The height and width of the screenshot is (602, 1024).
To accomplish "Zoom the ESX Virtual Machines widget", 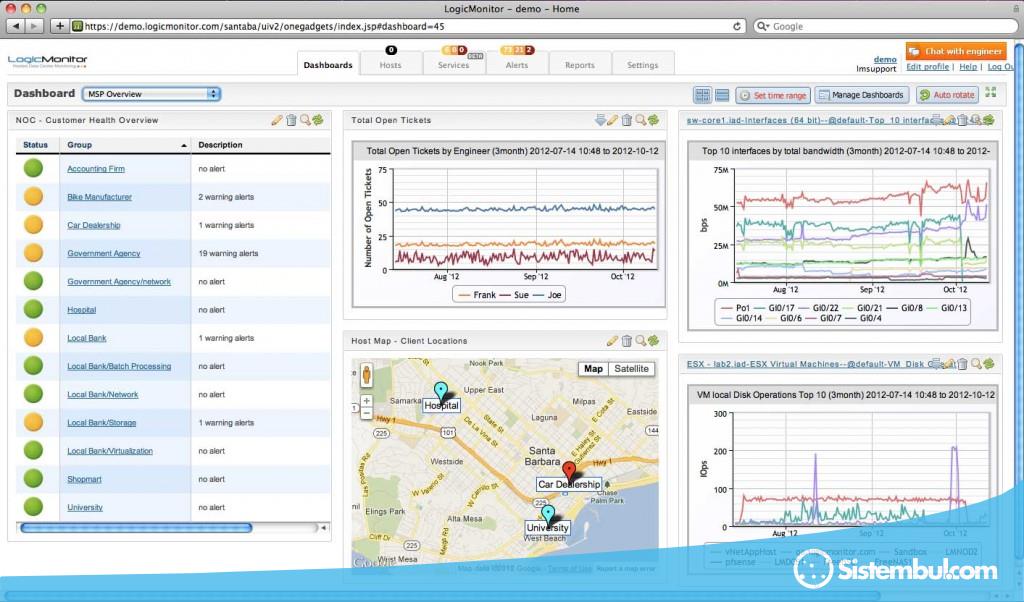I will coord(976,364).
